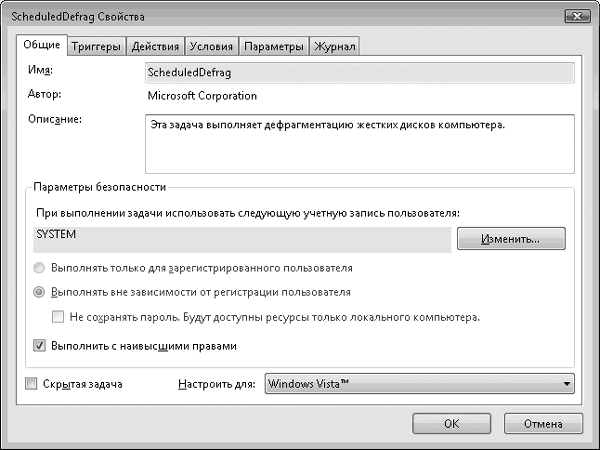Open the Действия tab
The width and height of the screenshot is (600, 450).
pos(155,47)
